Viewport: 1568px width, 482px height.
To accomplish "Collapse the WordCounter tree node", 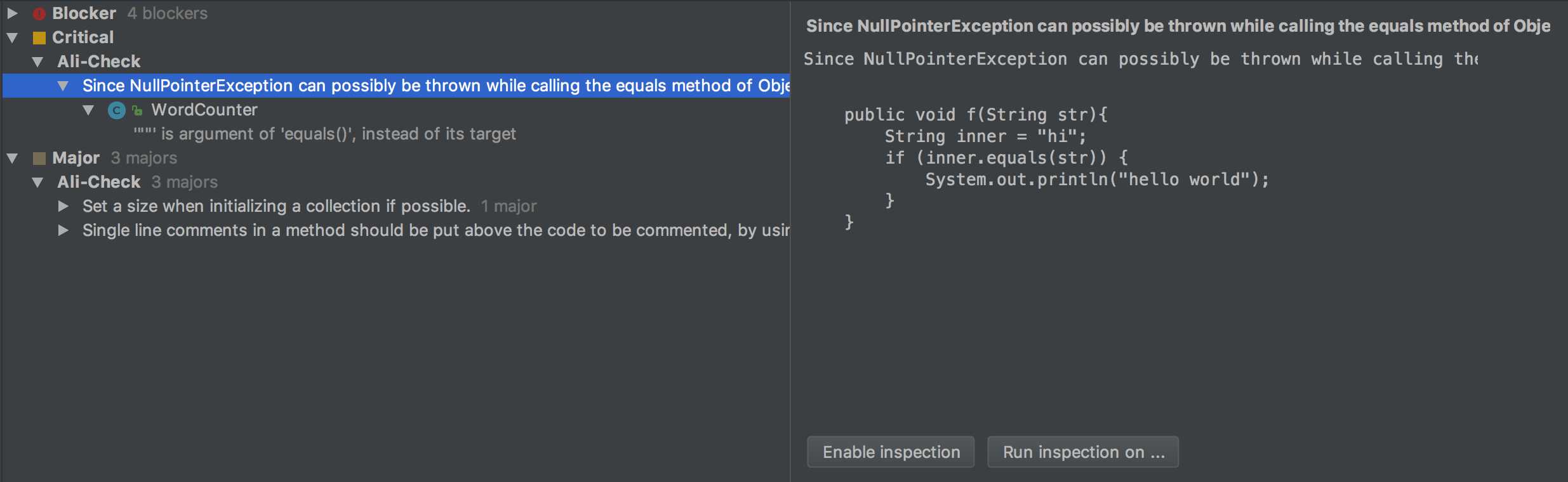I will click(88, 110).
